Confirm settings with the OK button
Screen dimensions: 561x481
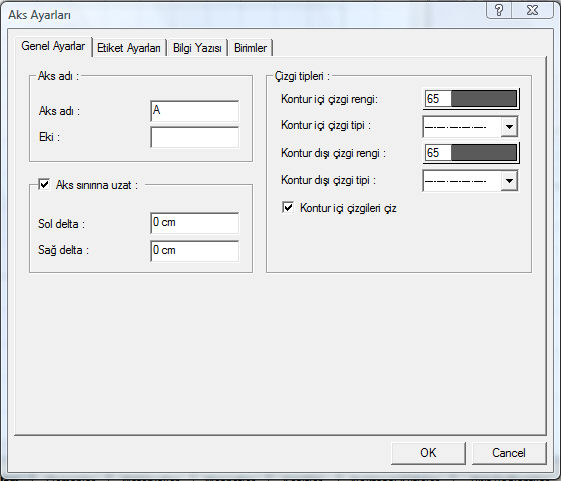pos(428,453)
